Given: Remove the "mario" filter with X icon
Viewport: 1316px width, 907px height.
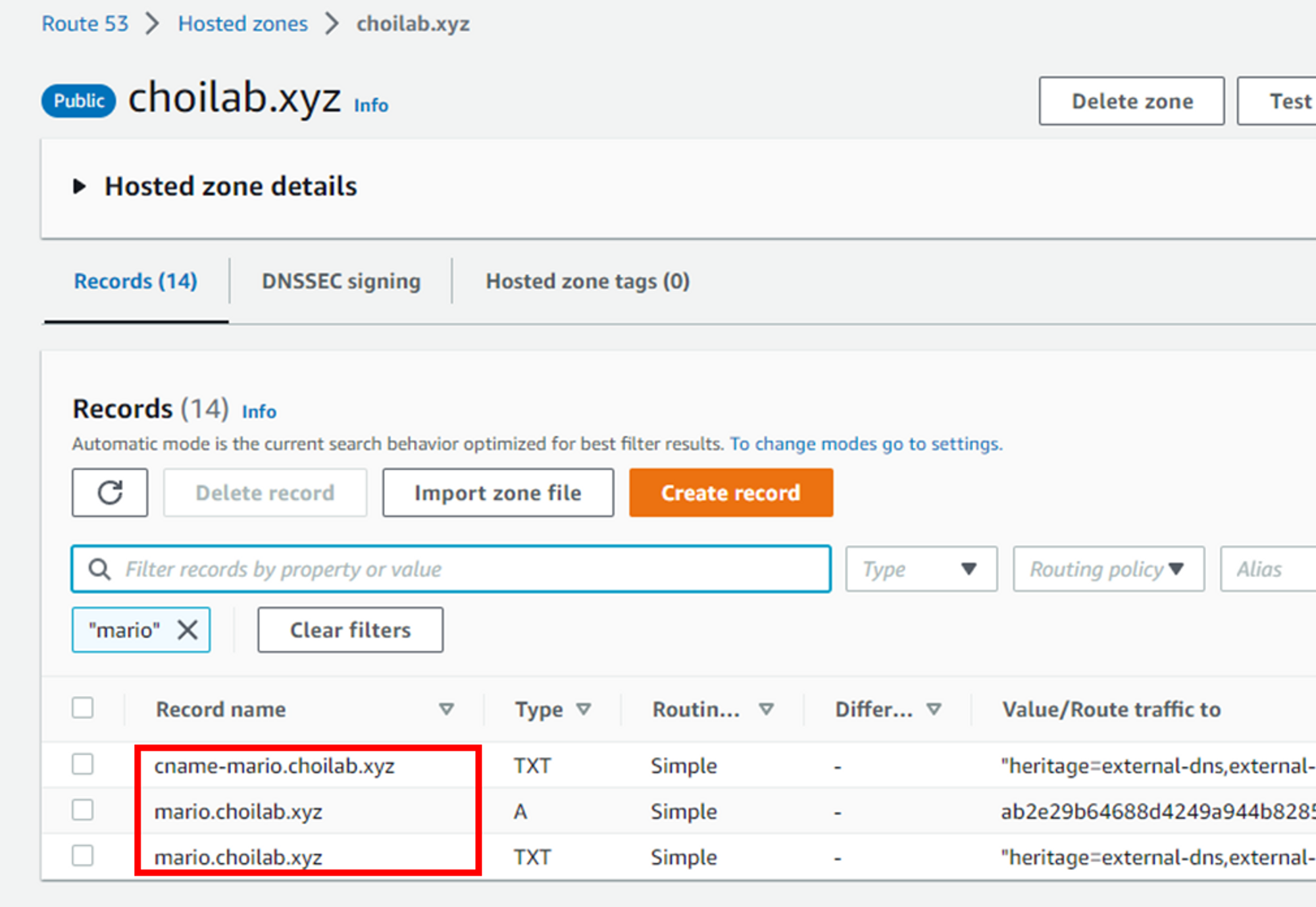Looking at the screenshot, I should 188,630.
